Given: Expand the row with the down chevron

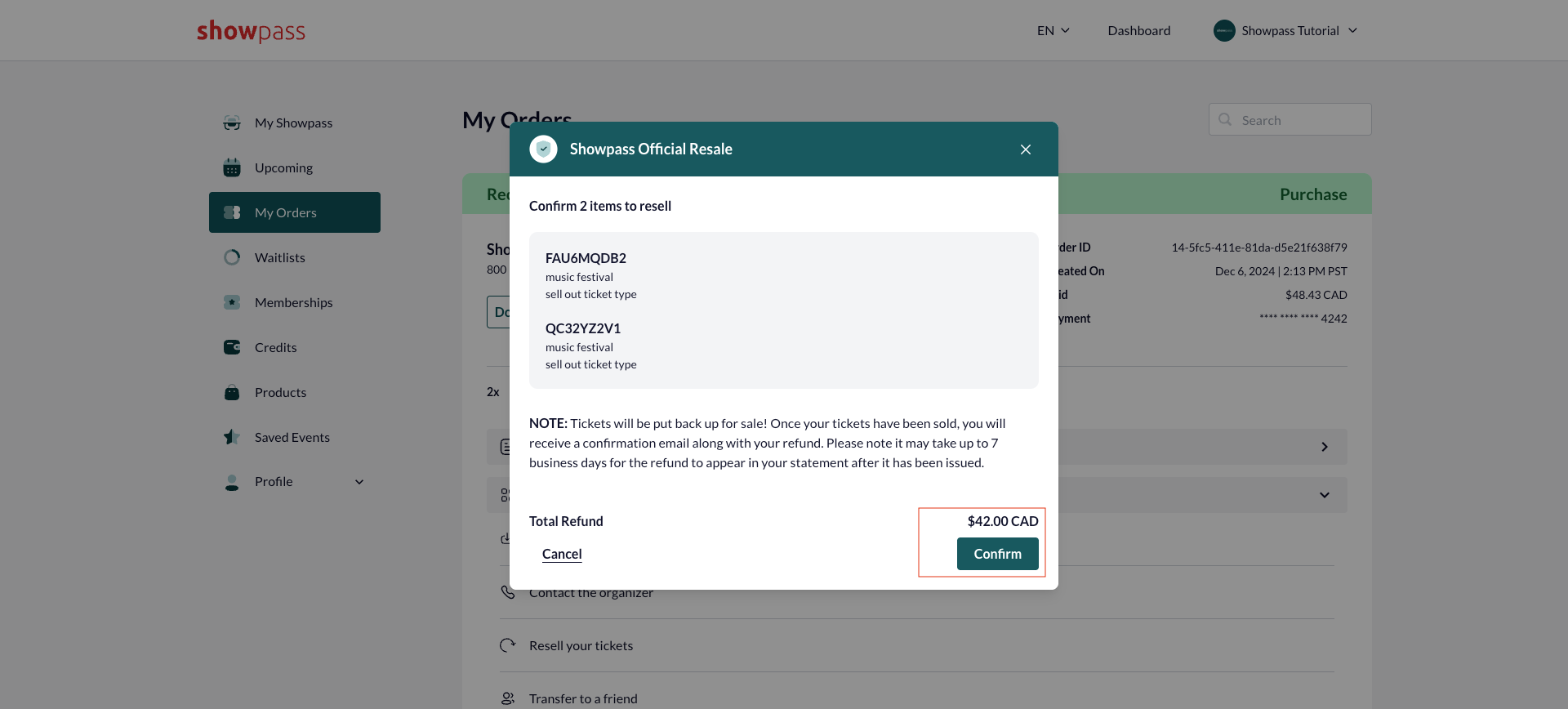Looking at the screenshot, I should click(1325, 495).
